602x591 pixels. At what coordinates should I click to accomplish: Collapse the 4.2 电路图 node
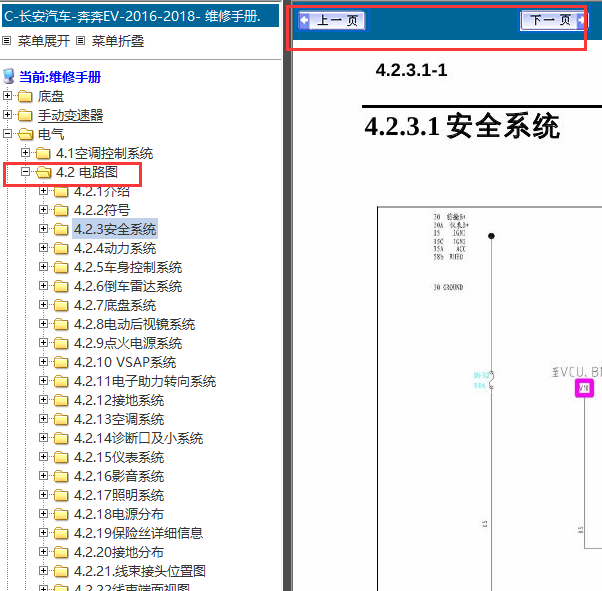pos(25,171)
